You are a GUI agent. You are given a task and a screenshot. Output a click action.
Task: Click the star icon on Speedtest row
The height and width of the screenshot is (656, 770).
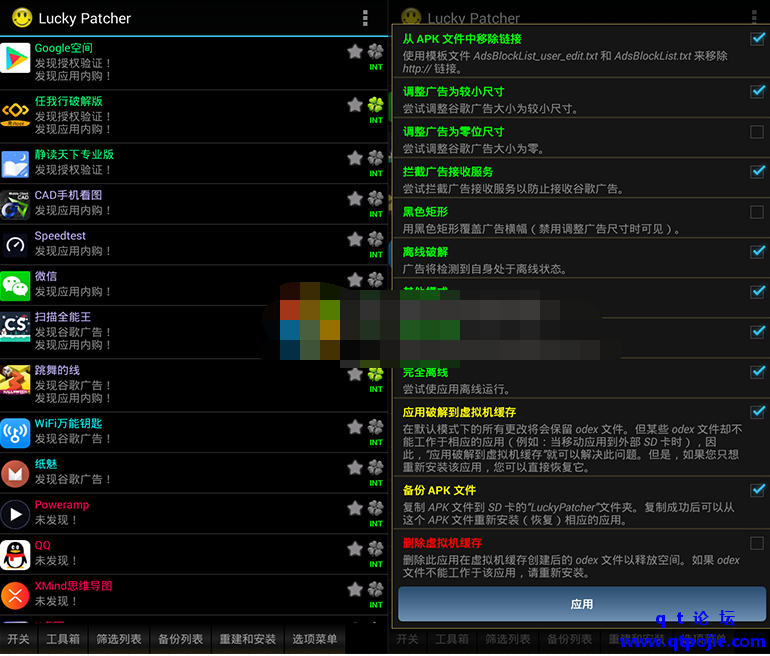coord(355,239)
